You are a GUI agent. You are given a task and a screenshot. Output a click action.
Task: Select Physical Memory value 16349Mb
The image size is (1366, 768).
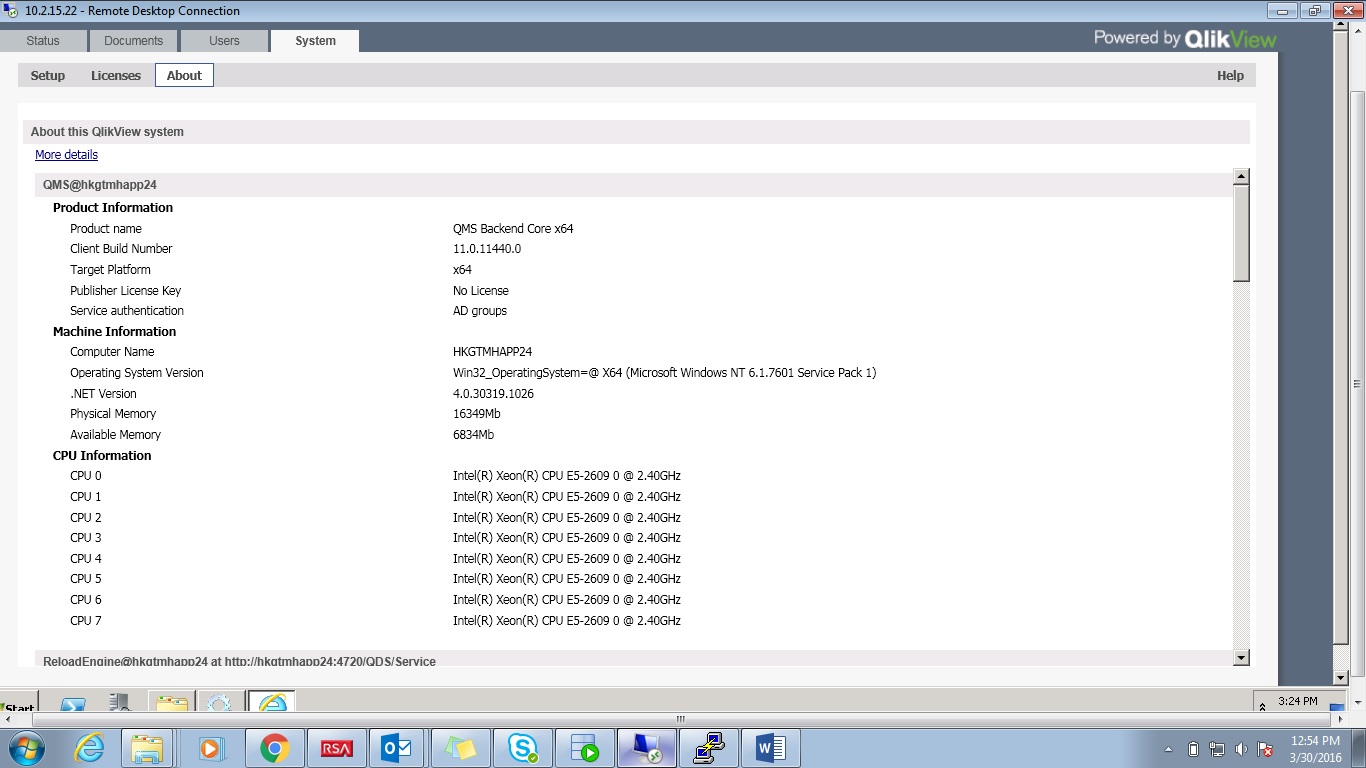(x=477, y=414)
